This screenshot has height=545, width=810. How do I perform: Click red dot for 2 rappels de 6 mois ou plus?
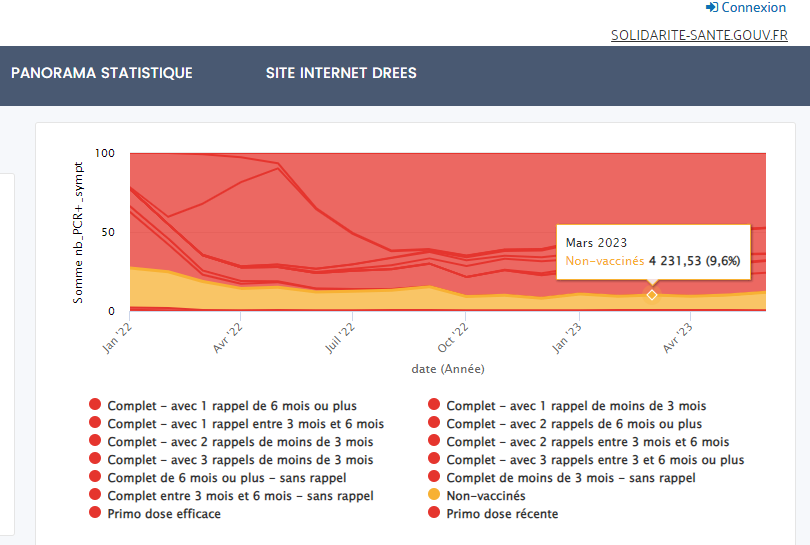coord(434,423)
